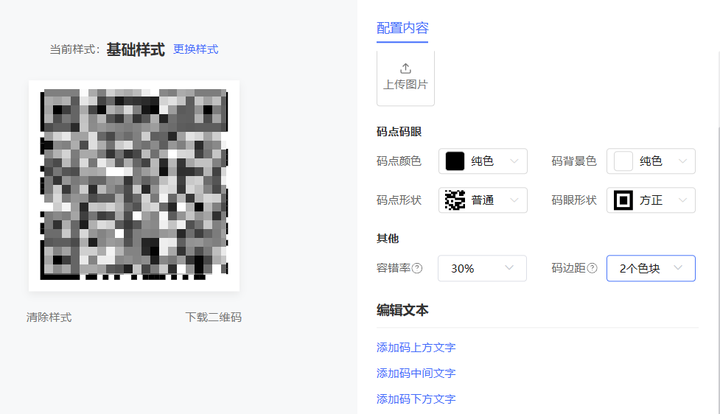Click the 编辑文本 section heading

click(402, 310)
